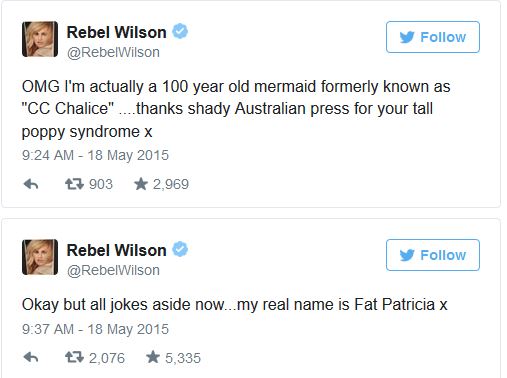
Task: Click verified badge in second tweet
Action: point(180,249)
